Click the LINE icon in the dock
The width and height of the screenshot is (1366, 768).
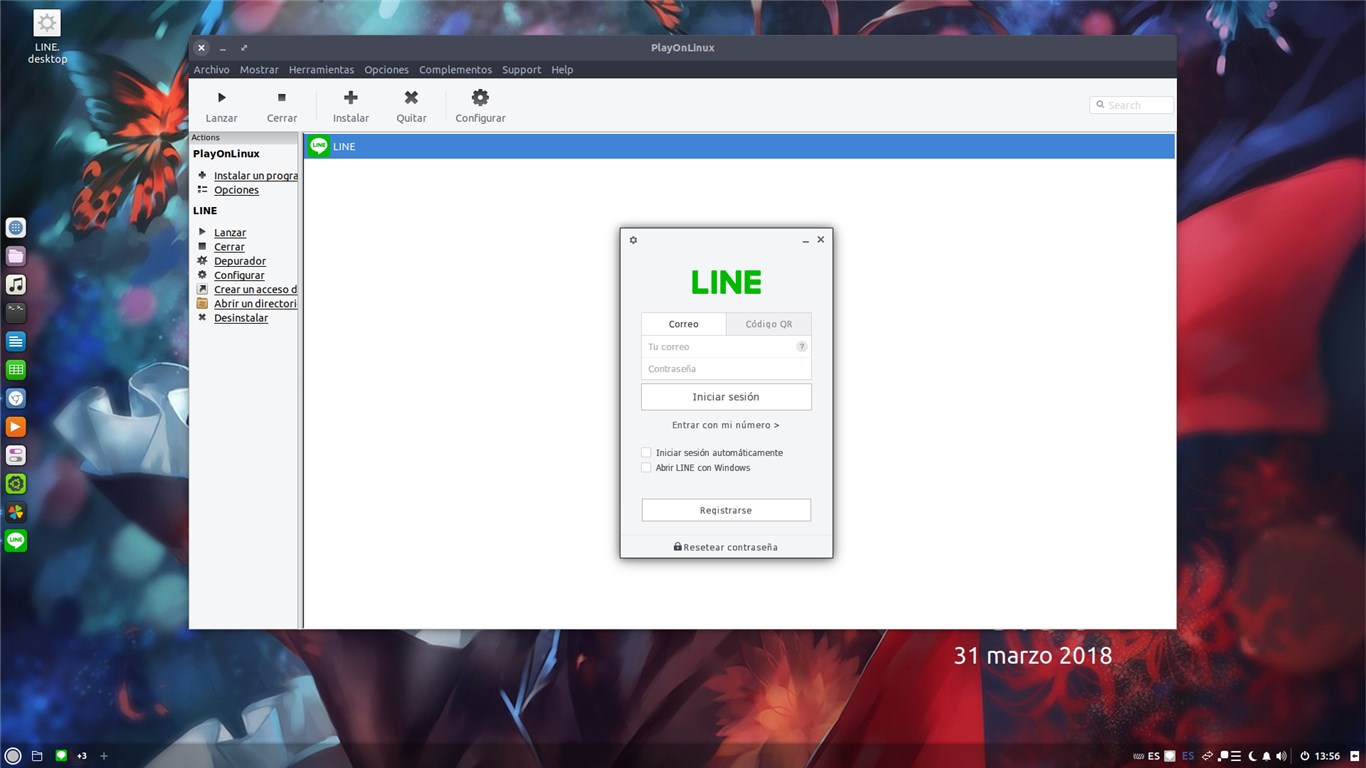pyautogui.click(x=16, y=541)
